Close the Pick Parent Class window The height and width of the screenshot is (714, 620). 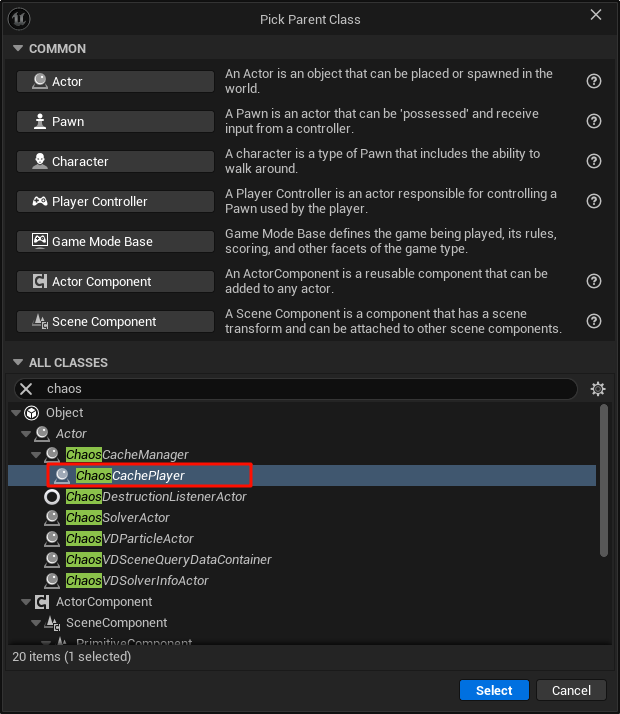coord(596,15)
